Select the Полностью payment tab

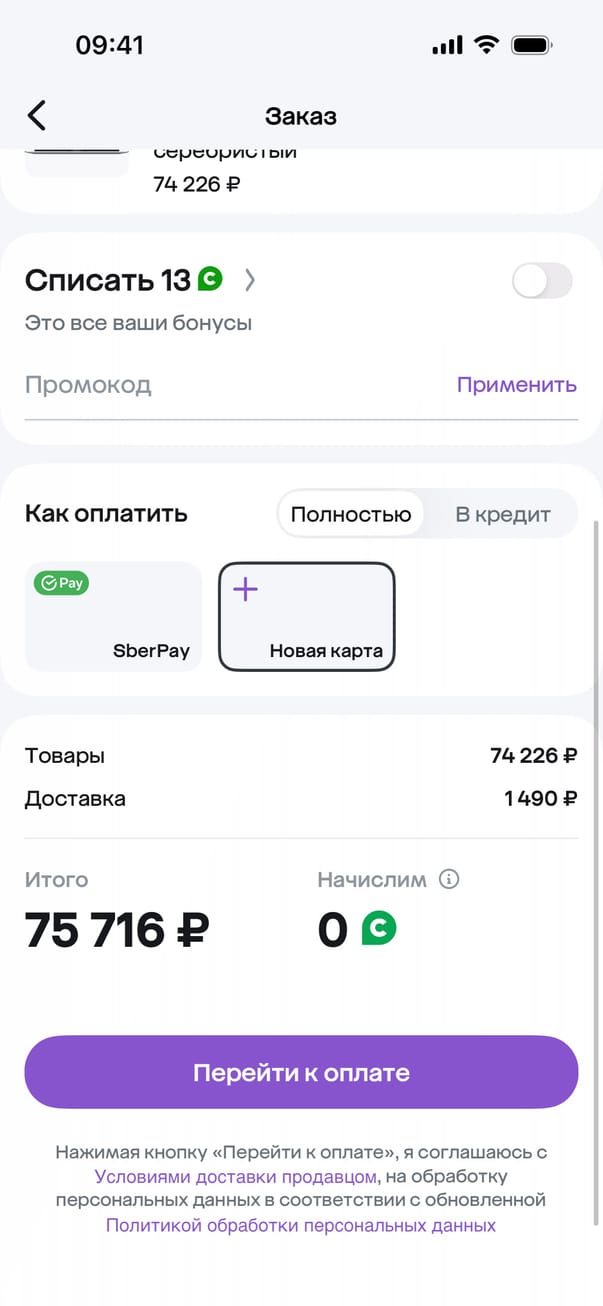(351, 515)
